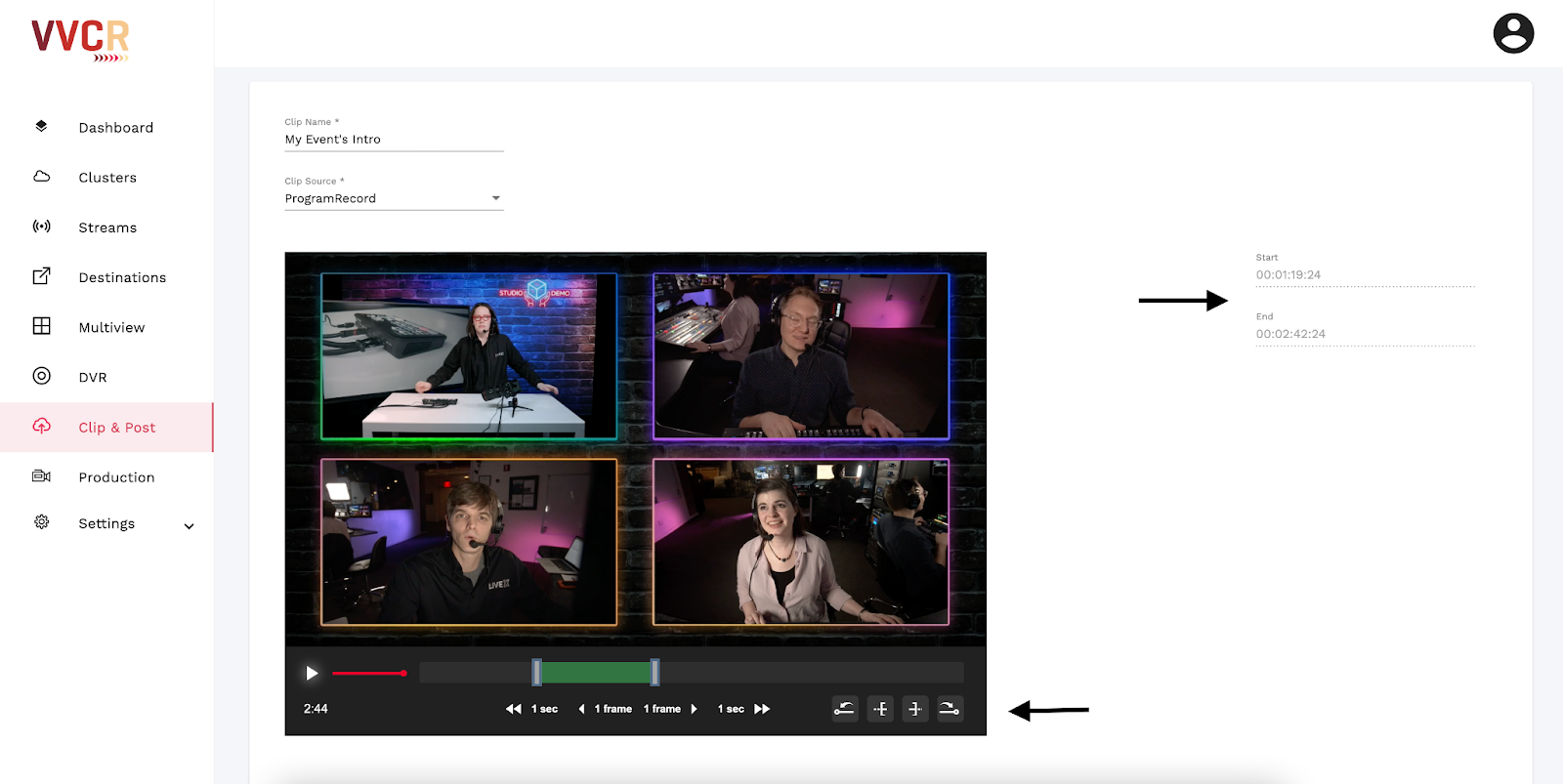Click the Multiview grid icon
The width and height of the screenshot is (1563, 784).
[x=41, y=326]
